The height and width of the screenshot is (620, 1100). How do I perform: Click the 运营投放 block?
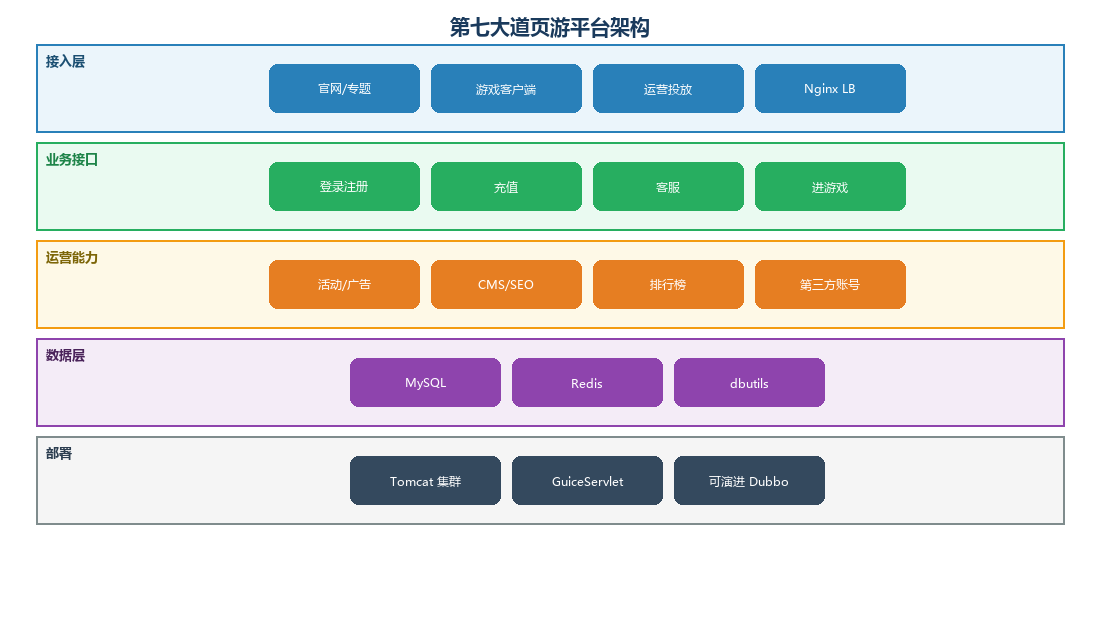(x=669, y=88)
